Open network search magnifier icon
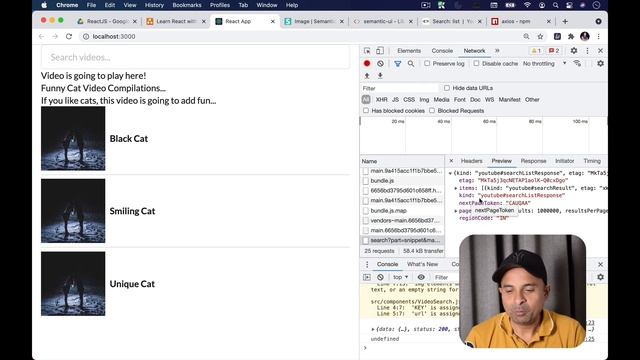Image resolution: width=640 pixels, height=360 pixels. 411,64
